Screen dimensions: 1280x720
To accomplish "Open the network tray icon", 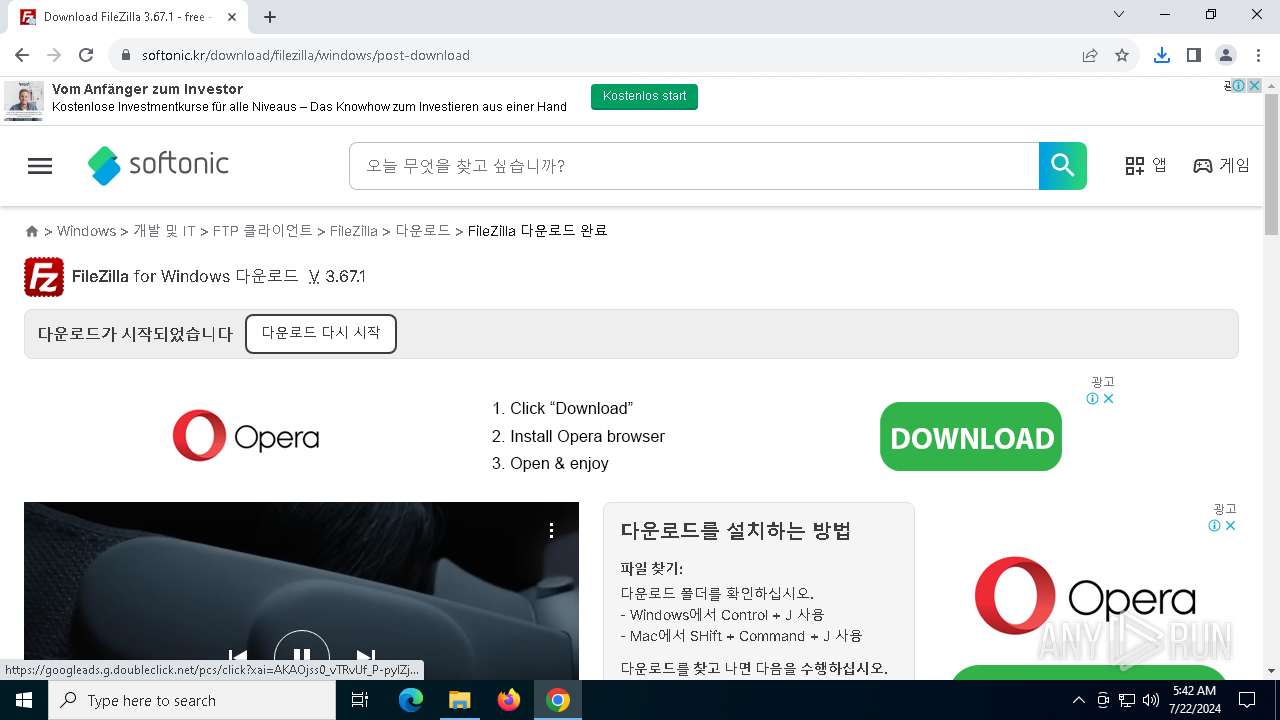I will pos(1127,700).
